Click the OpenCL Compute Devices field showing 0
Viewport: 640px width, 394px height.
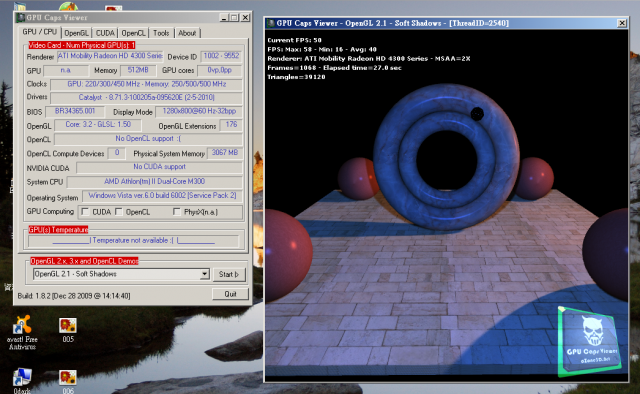[x=117, y=153]
